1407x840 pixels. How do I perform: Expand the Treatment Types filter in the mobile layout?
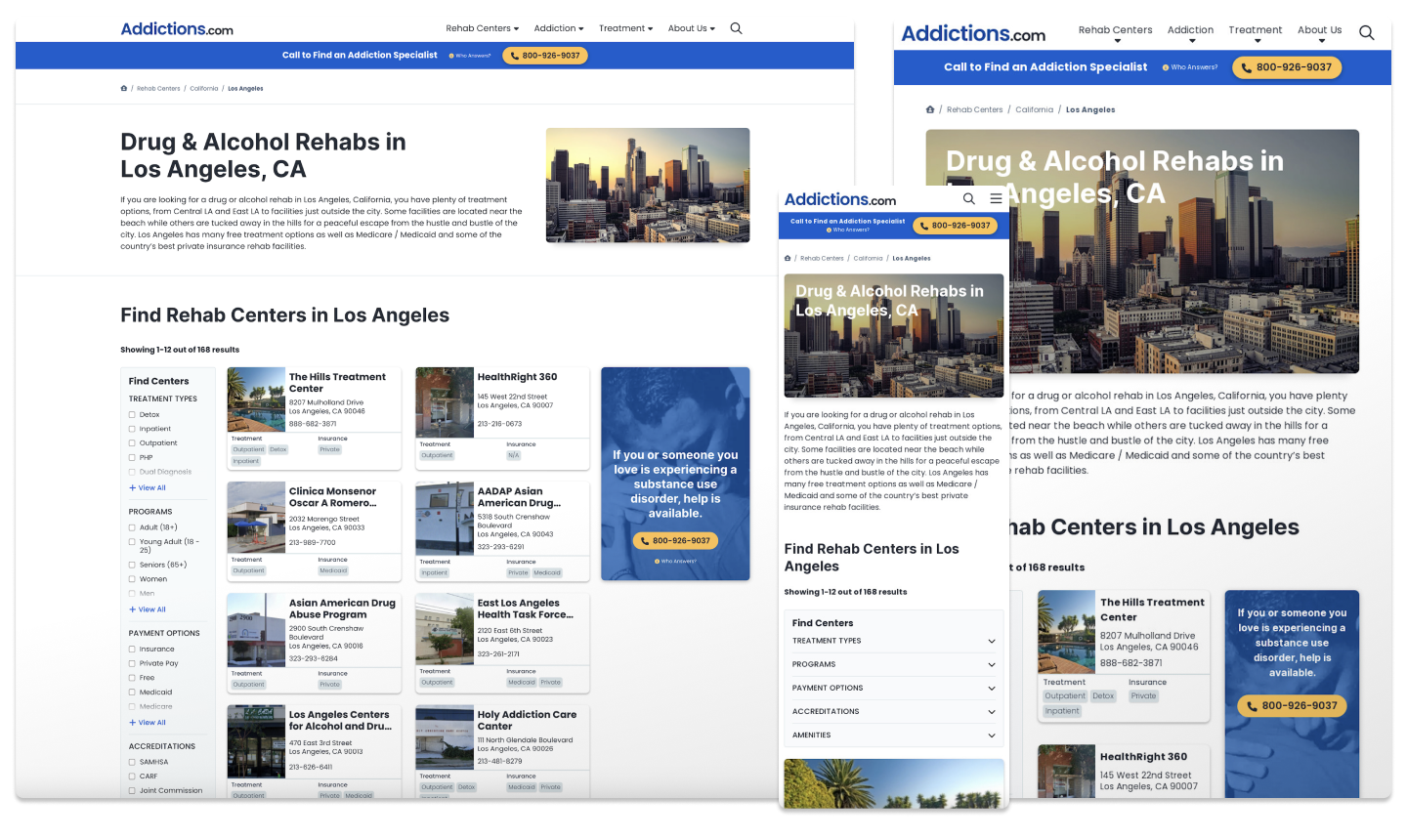click(x=991, y=641)
